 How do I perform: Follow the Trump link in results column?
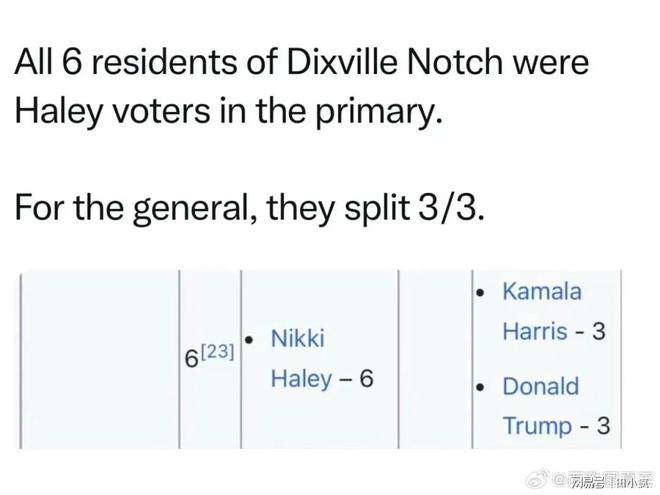pyautogui.click(x=538, y=426)
